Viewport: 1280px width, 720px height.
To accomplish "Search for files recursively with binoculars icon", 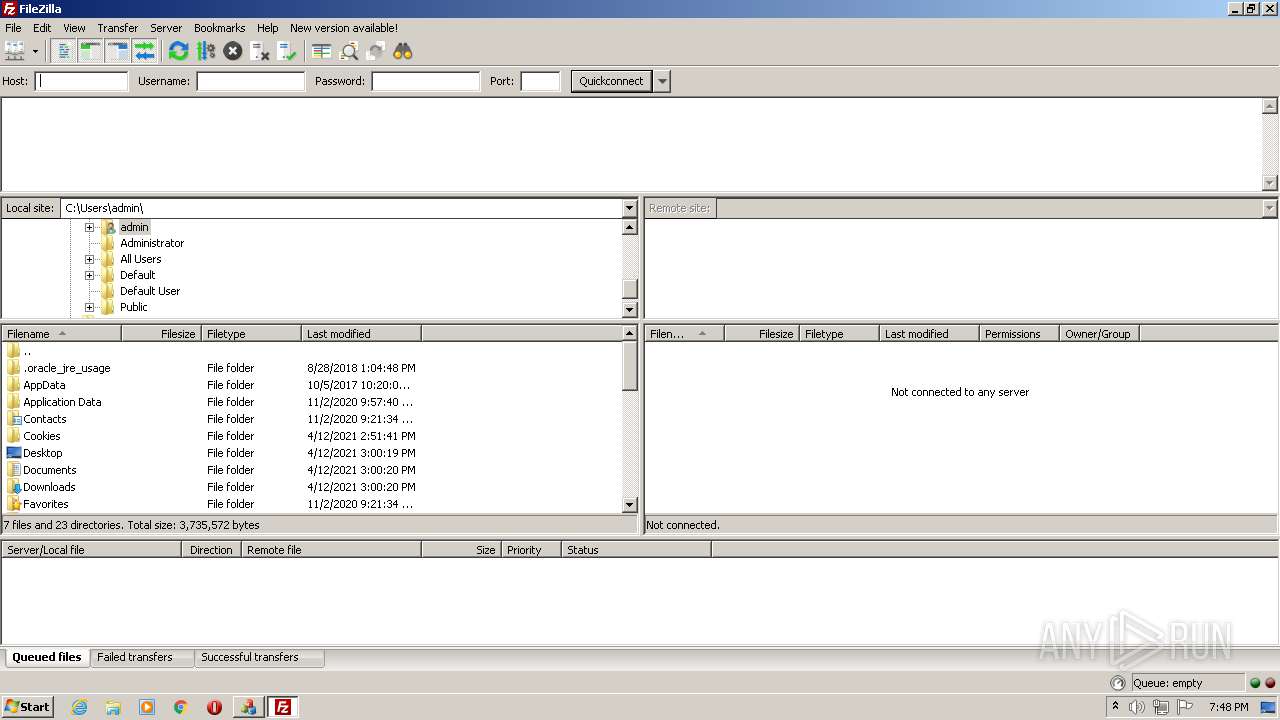I will 402,51.
